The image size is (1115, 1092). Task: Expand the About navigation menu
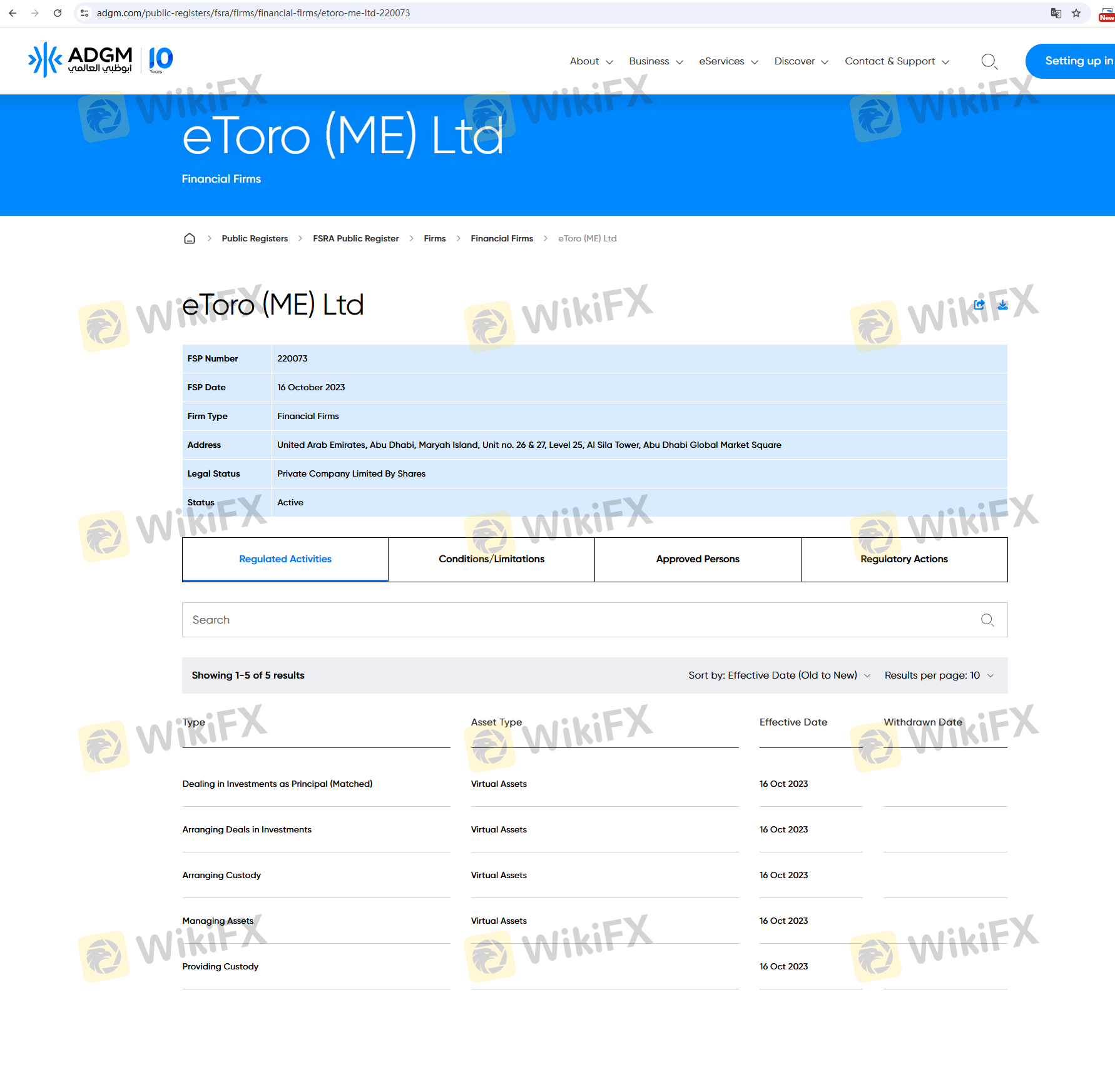point(591,61)
